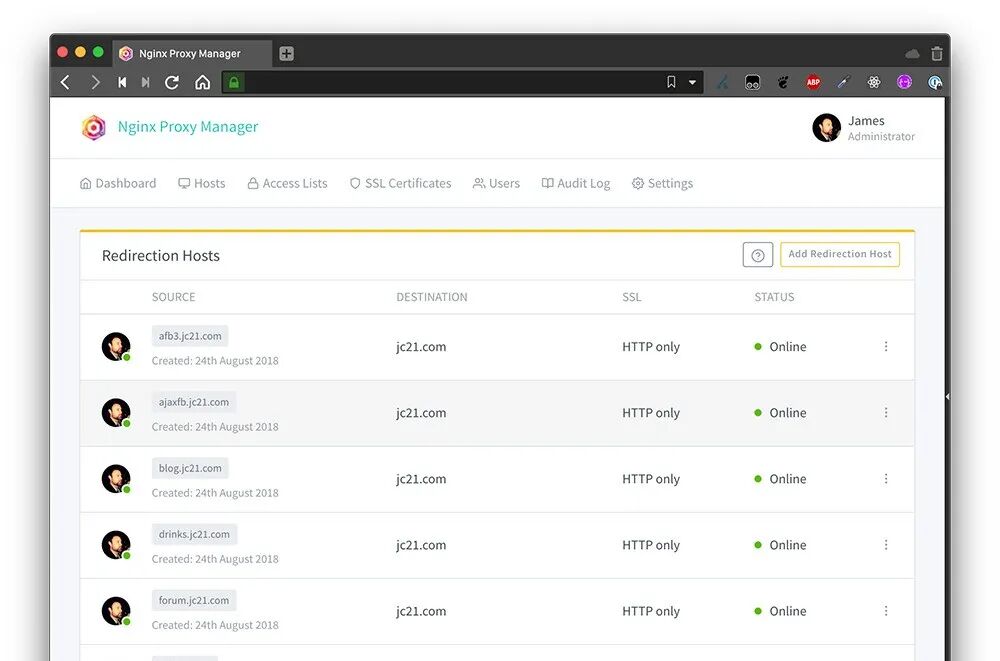Click the rewind navigation button

point(122,82)
